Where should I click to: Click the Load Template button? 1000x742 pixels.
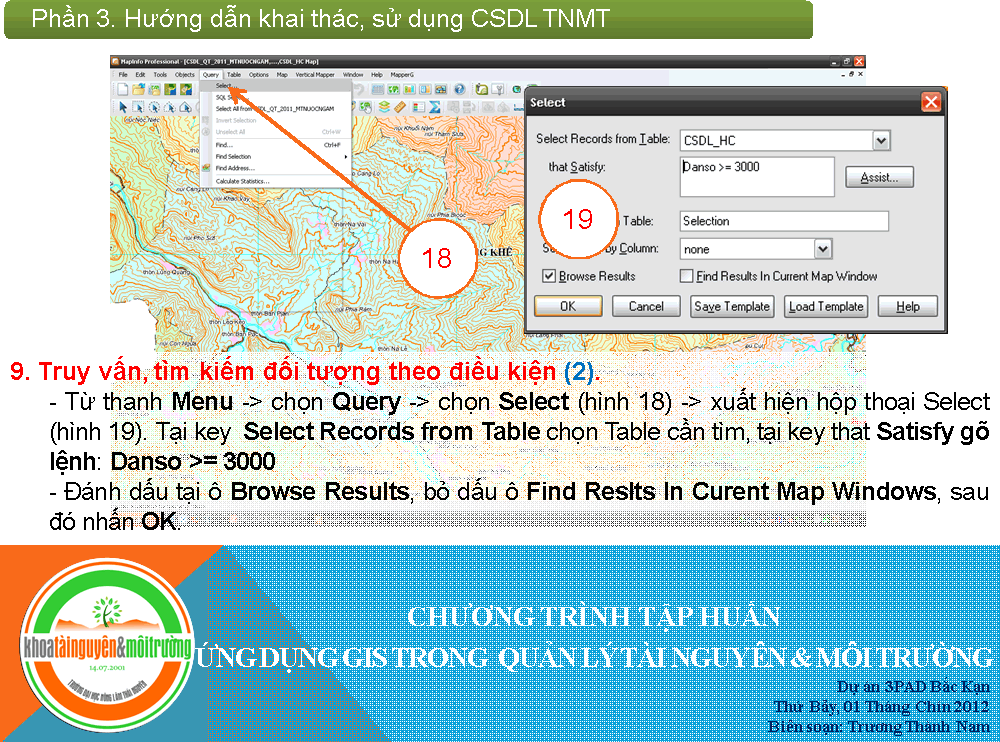tap(826, 306)
